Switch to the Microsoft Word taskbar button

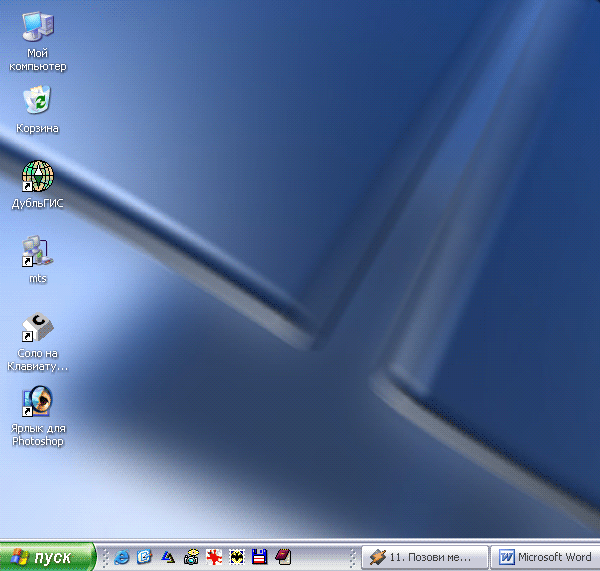545,558
